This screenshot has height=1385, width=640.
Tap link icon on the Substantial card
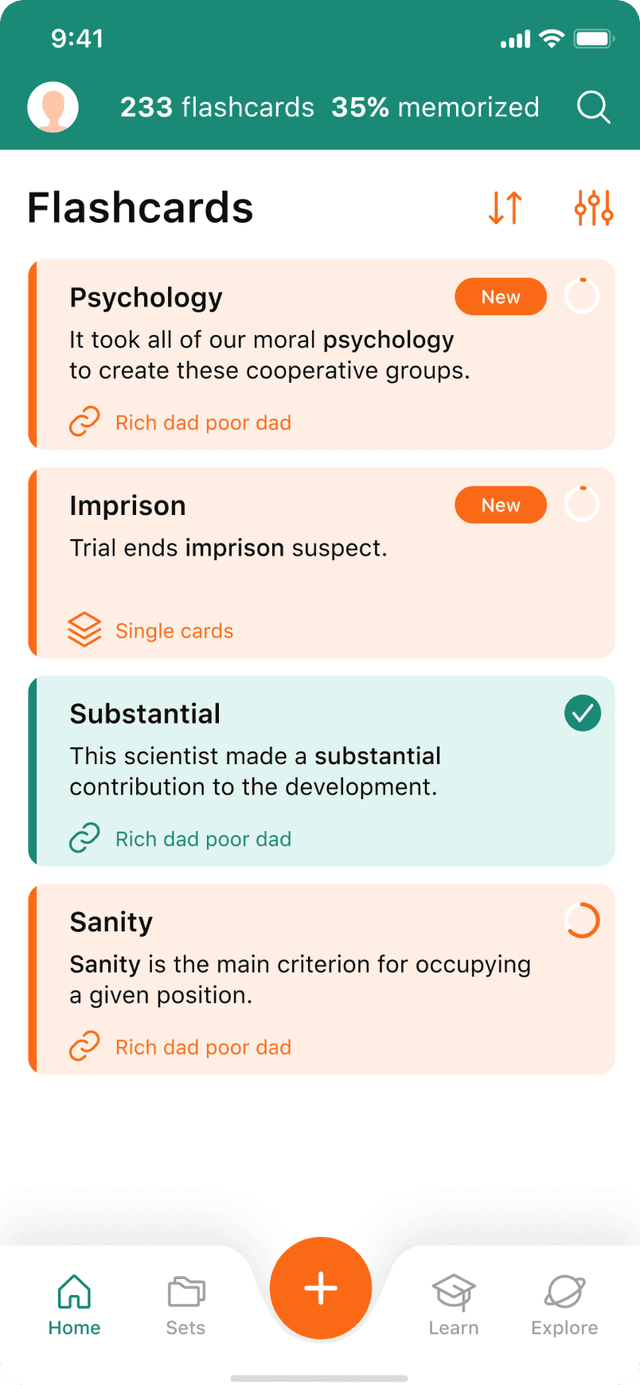coord(84,839)
